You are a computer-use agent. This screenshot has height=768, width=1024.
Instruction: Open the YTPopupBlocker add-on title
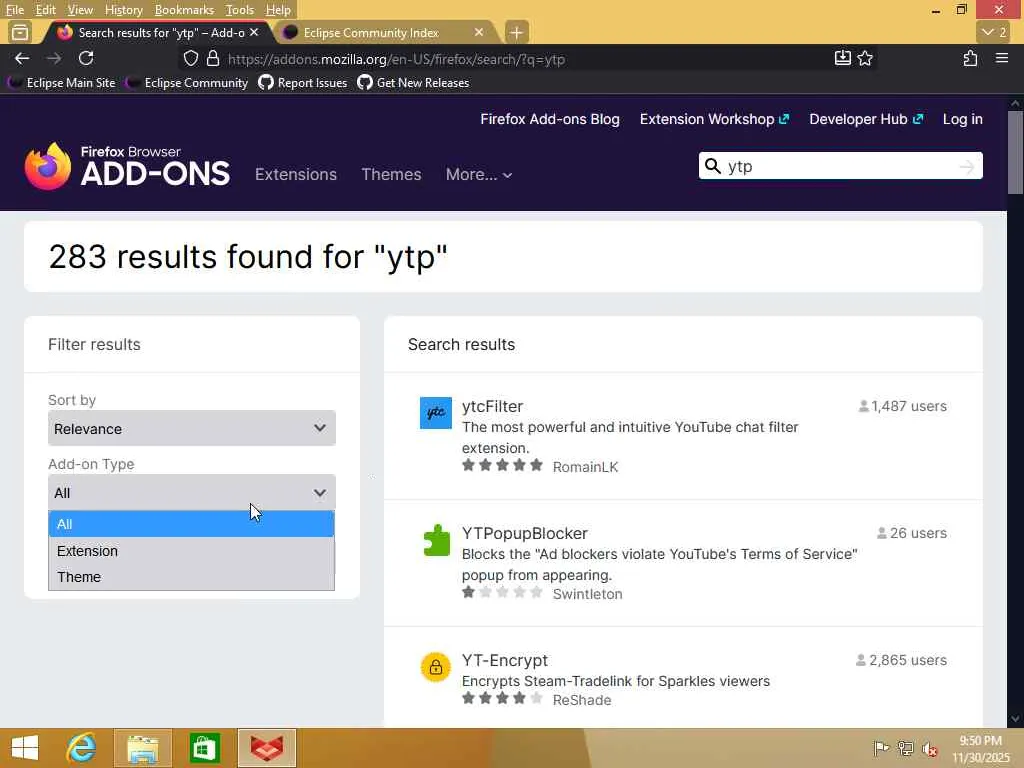pos(524,533)
